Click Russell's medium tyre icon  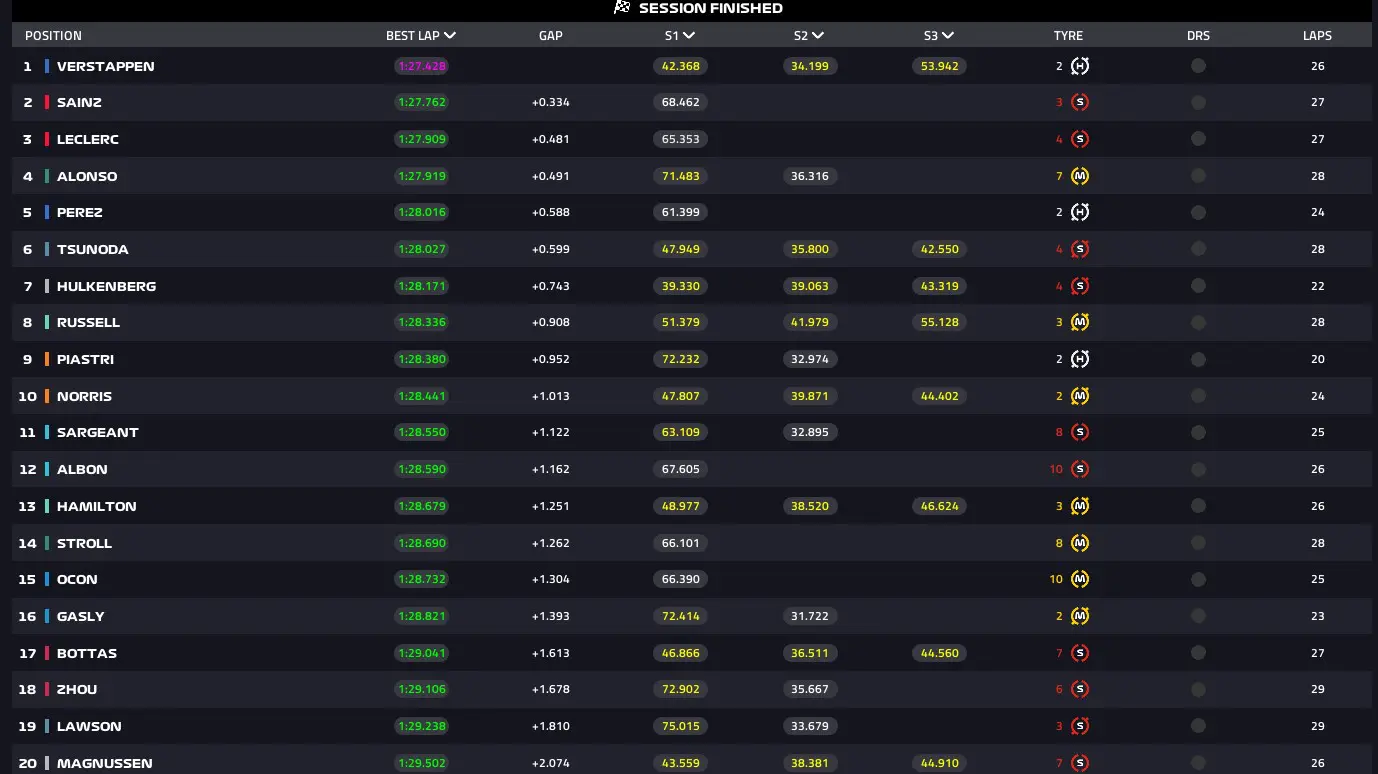[x=1080, y=322]
